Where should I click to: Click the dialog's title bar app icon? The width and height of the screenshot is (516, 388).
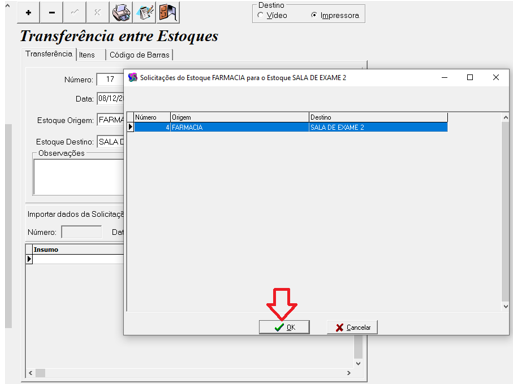pos(133,77)
